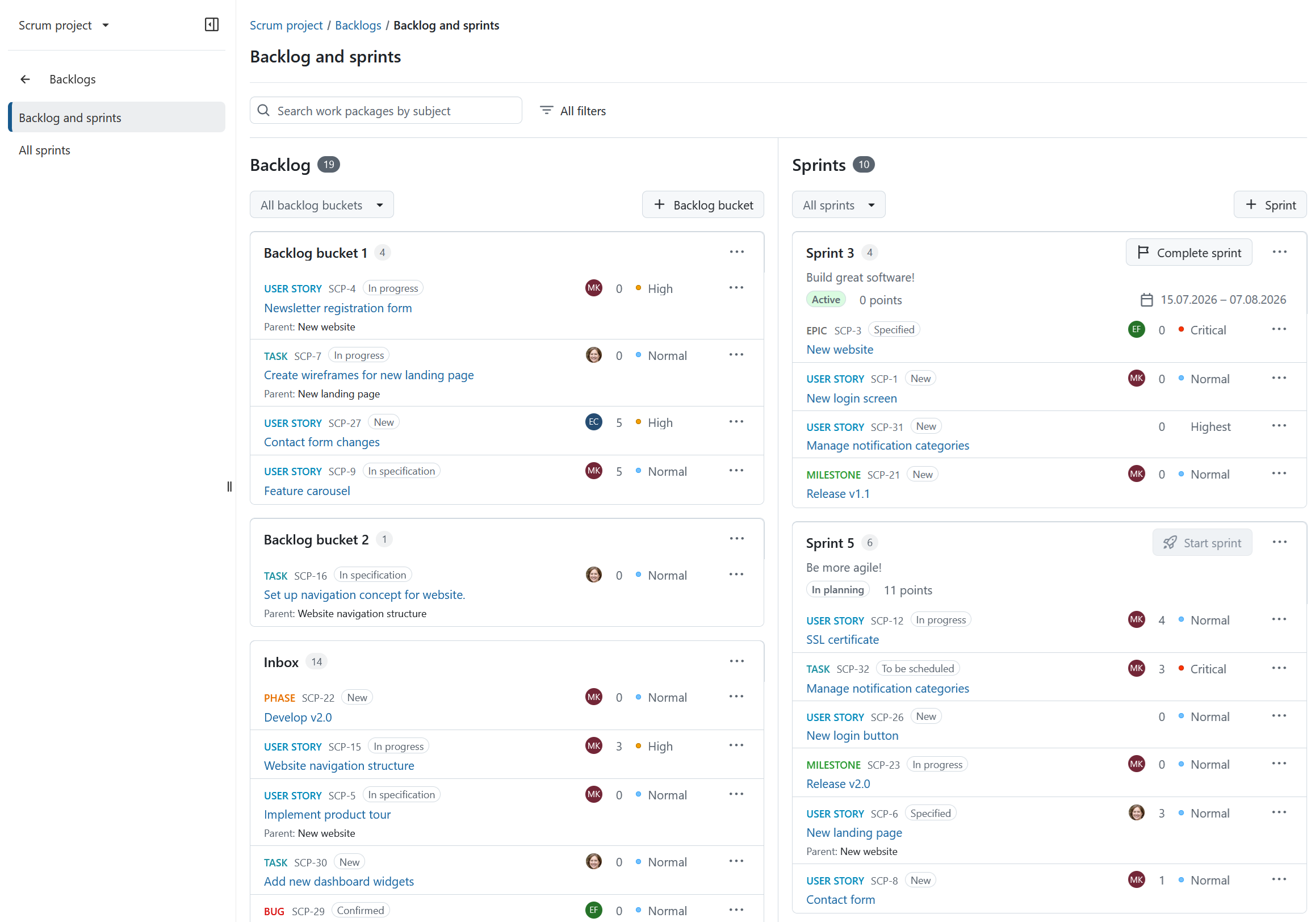This screenshot has width=1316, height=922.
Task: Click the sidebar resize handle
Action: (229, 487)
